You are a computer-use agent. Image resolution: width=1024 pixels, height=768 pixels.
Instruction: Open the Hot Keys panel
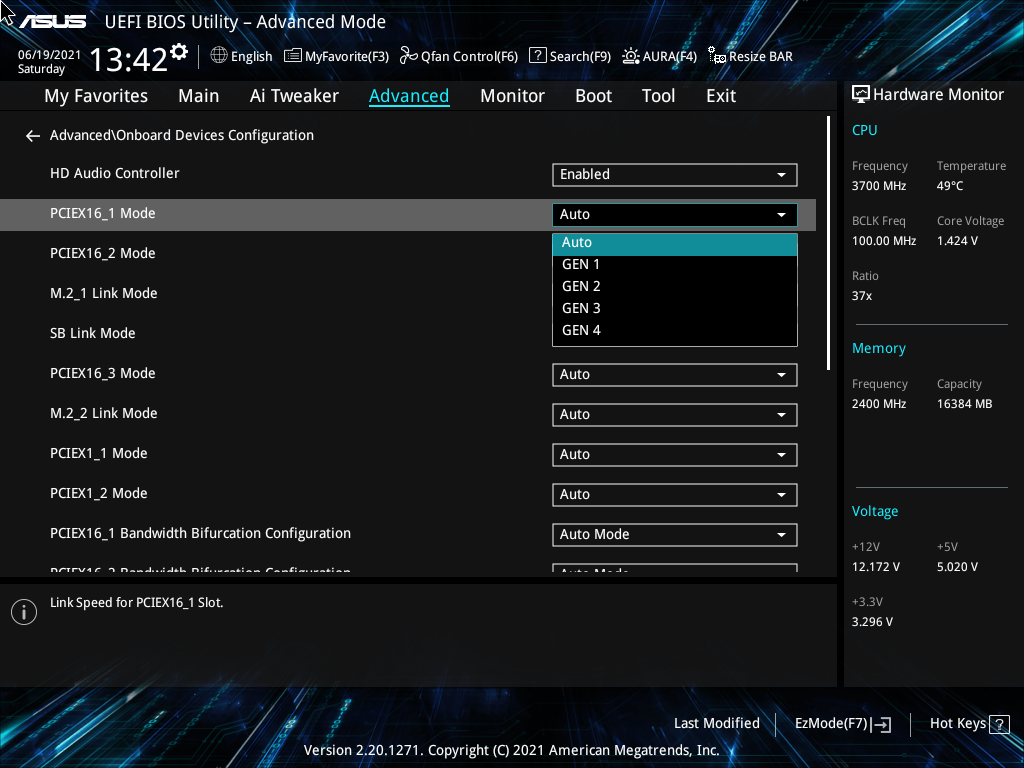pyautogui.click(x=966, y=723)
